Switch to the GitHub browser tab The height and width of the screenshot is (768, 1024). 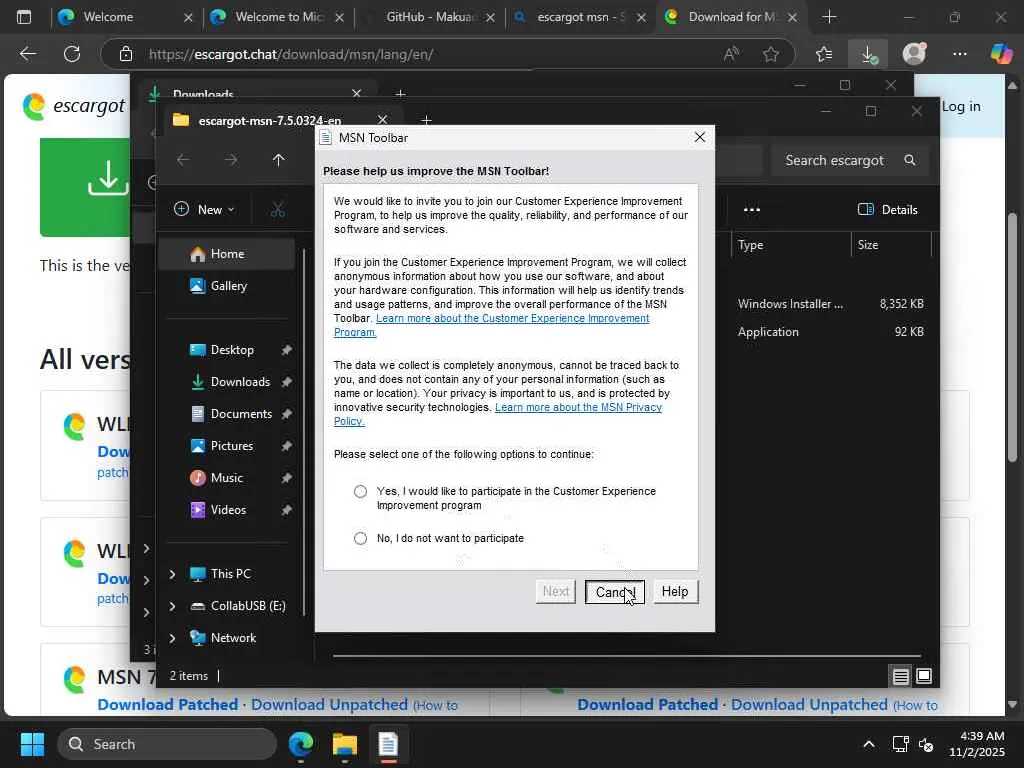(429, 17)
